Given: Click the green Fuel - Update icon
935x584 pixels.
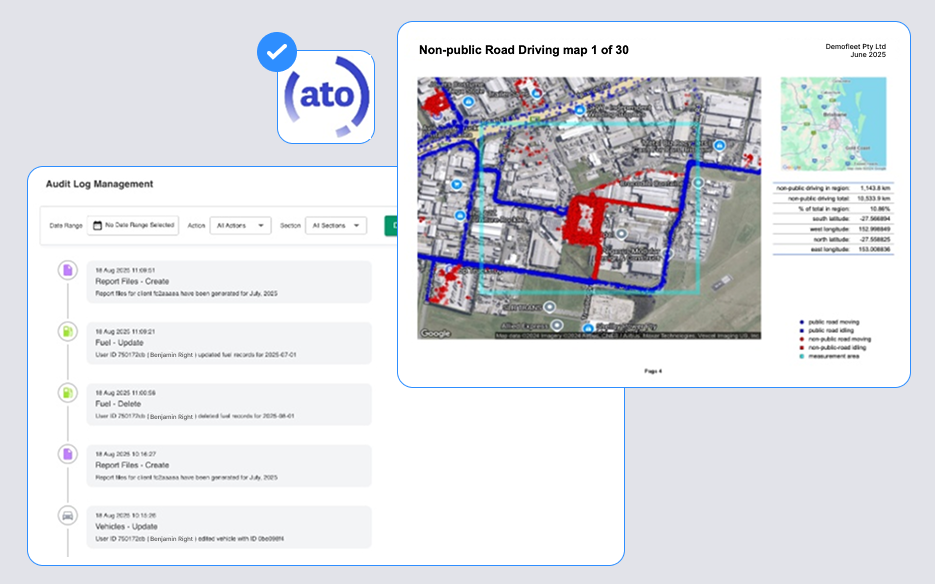Looking at the screenshot, I should point(66,331).
